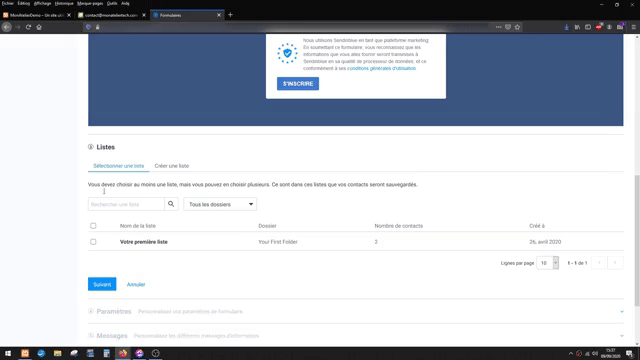Reload the page with the refresh icon

(28, 27)
